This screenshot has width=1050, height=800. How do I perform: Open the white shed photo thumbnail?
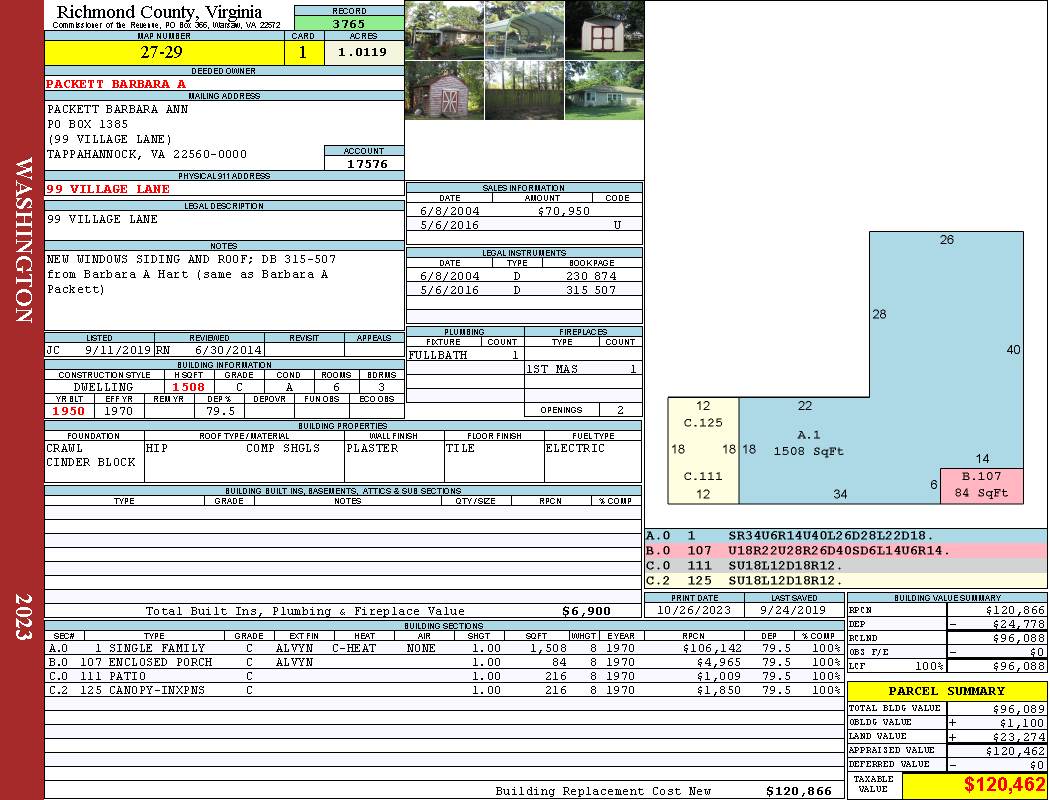point(604,30)
